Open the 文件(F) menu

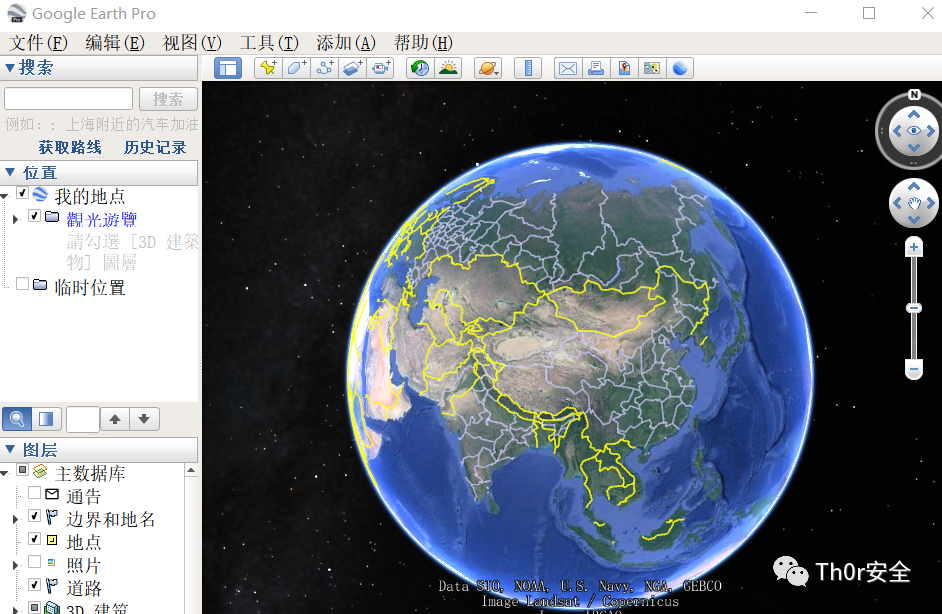[x=38, y=43]
